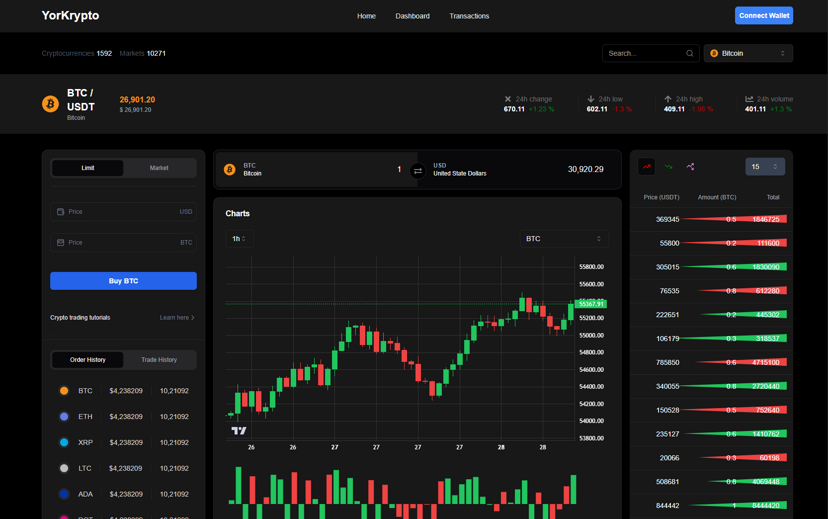Select order book row with price 508681
Viewport: 828px width, 519px height.
[x=711, y=482]
